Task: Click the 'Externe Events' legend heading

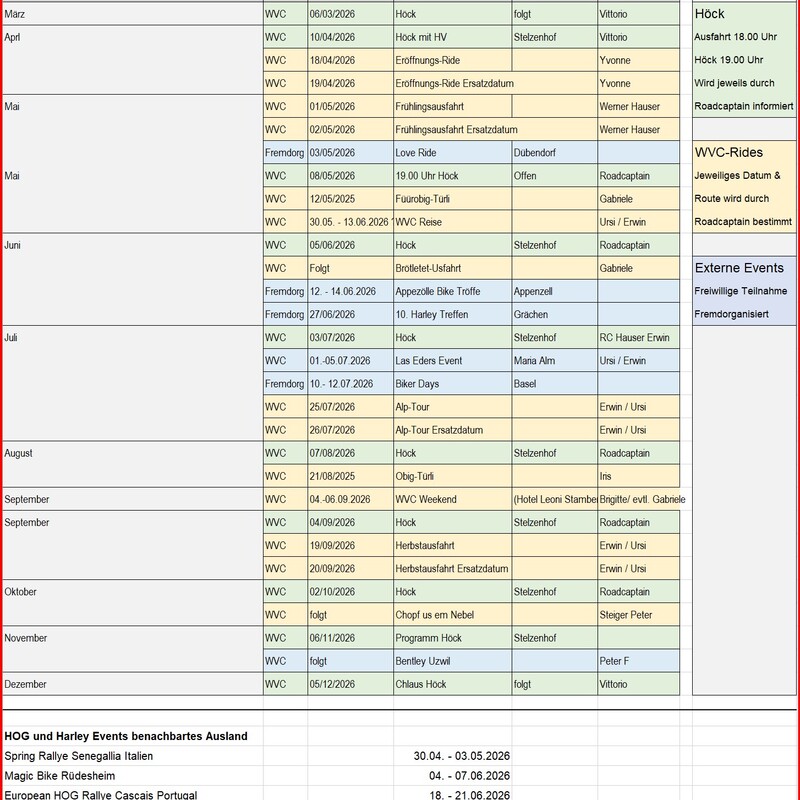Action: pos(739,268)
